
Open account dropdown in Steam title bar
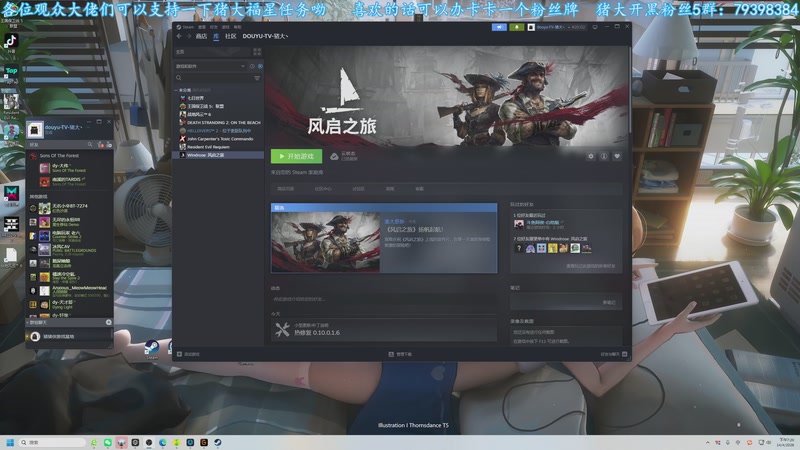click(x=557, y=27)
